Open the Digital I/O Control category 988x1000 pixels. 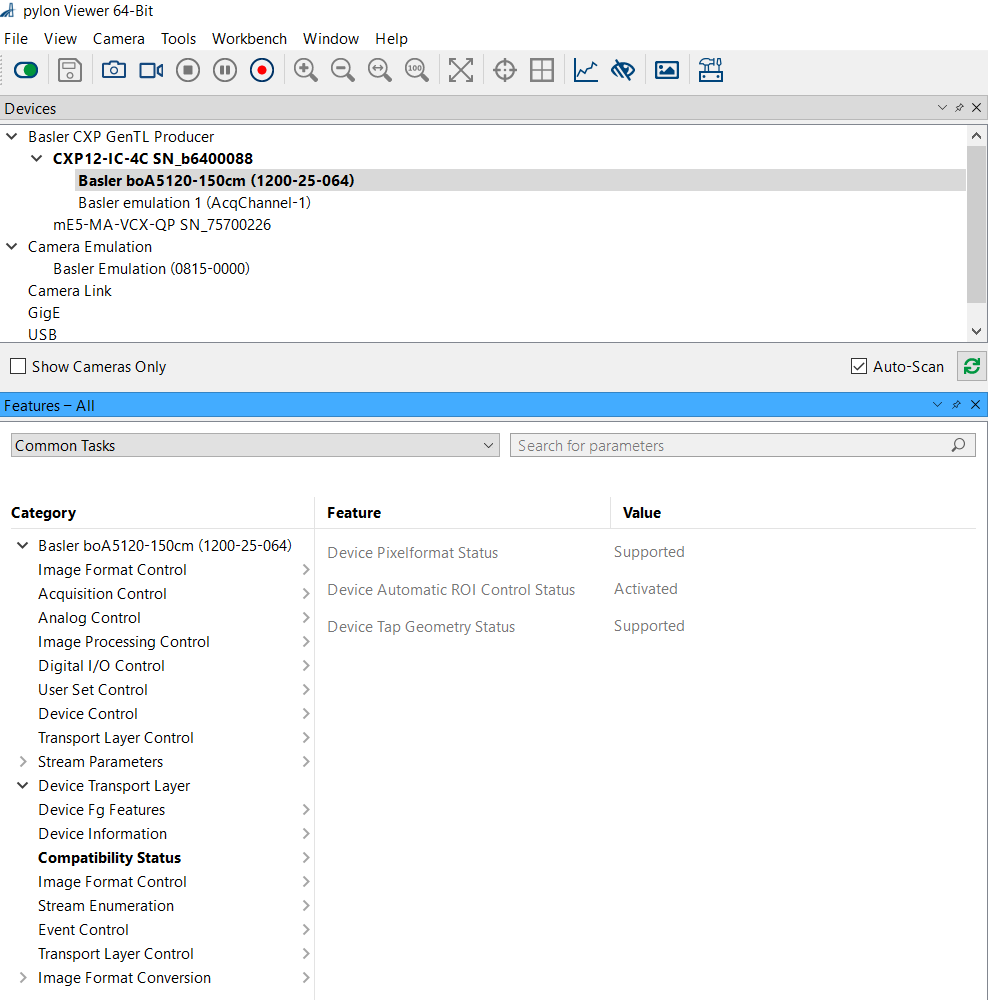[101, 666]
